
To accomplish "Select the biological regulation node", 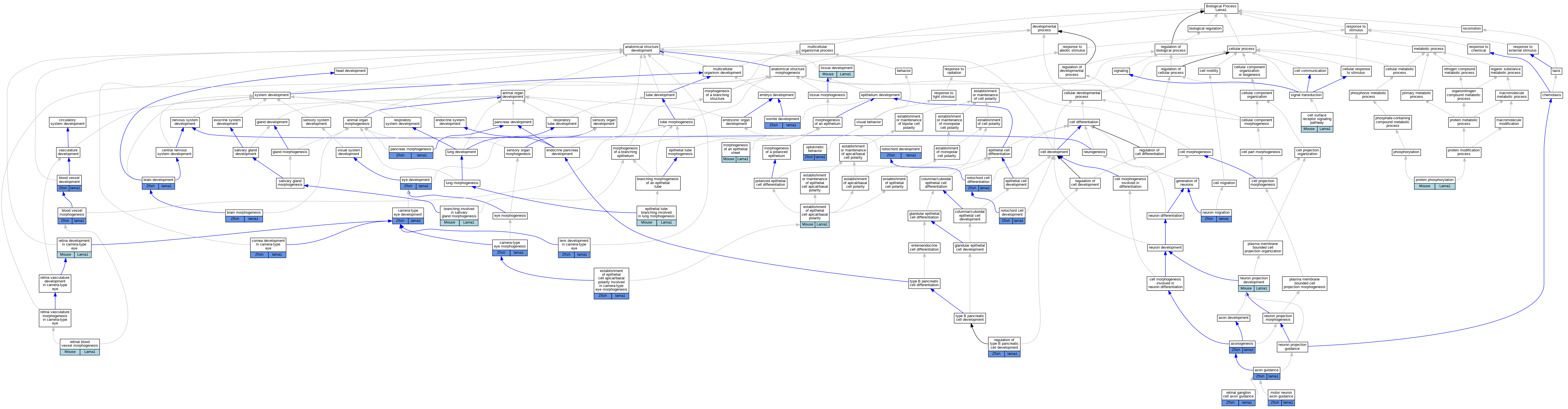I will 1205,28.
